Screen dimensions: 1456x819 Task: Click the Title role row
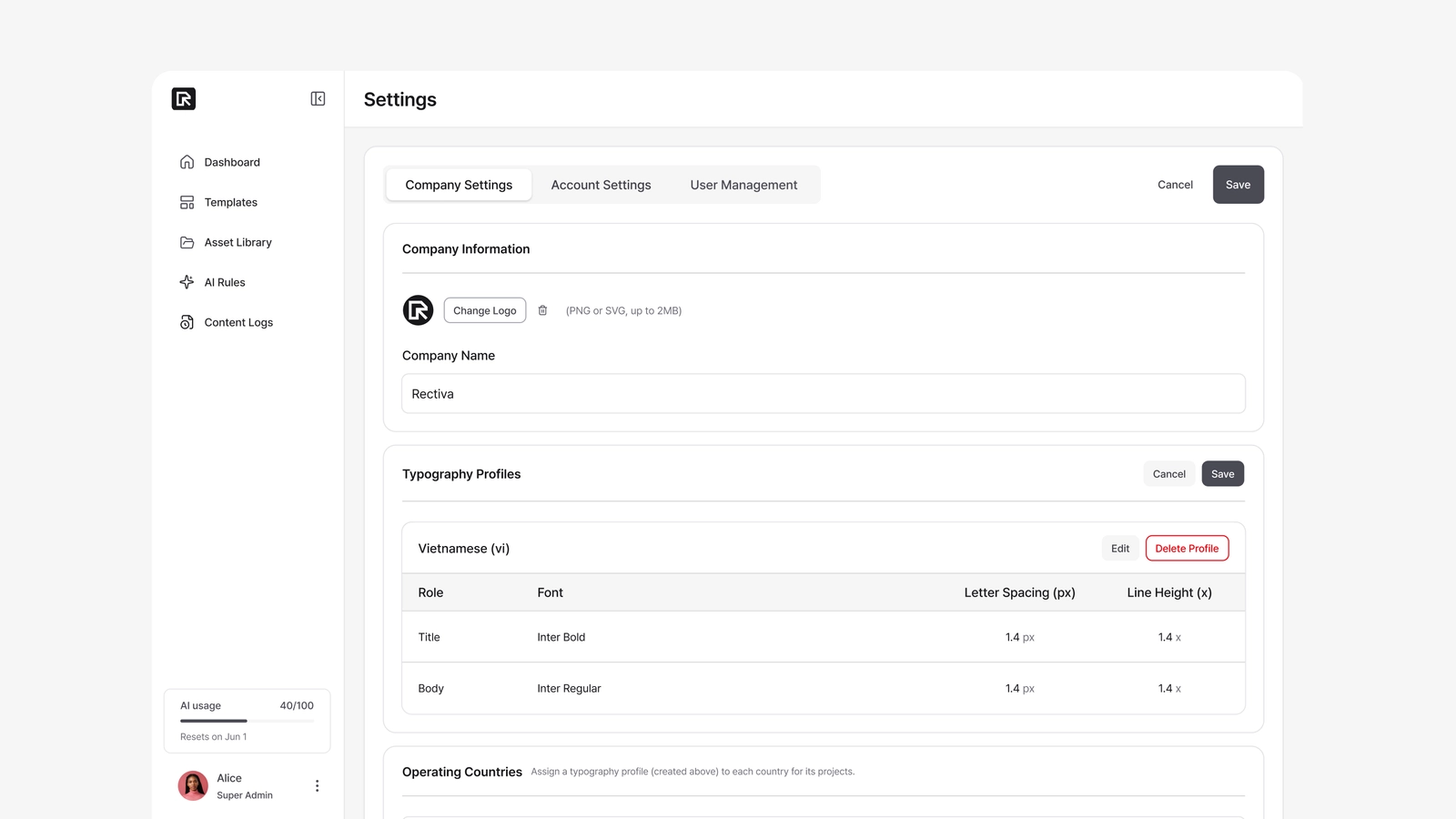click(824, 637)
